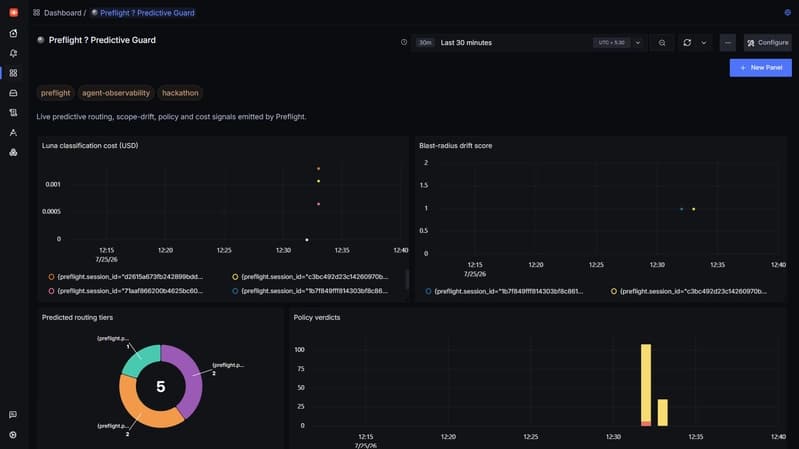Click the Preflight ? Predictive Guard dashboard title
This screenshot has height=449, width=799.
[x=102, y=40]
